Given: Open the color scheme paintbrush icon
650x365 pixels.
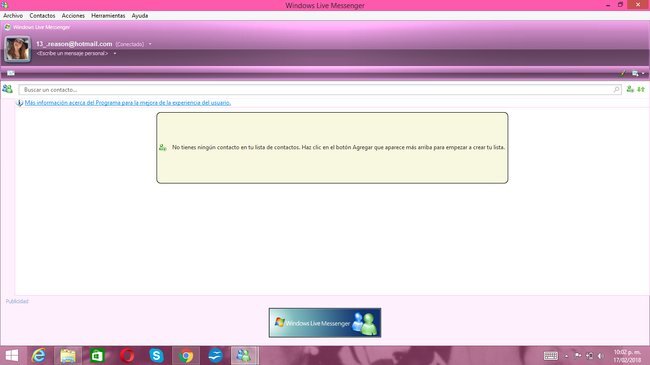Looking at the screenshot, I should (x=623, y=73).
